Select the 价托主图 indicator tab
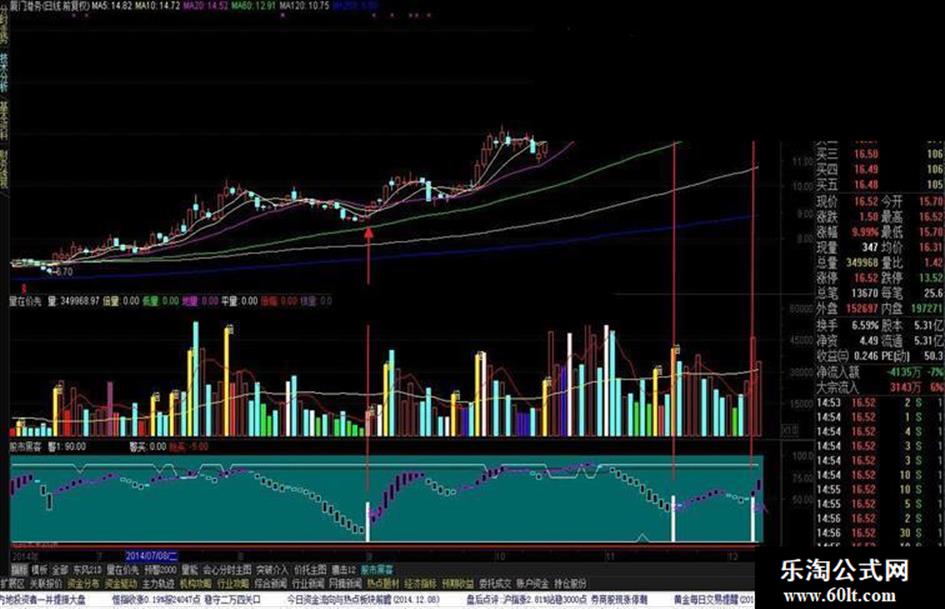This screenshot has width=945, height=609. pyautogui.click(x=310, y=570)
